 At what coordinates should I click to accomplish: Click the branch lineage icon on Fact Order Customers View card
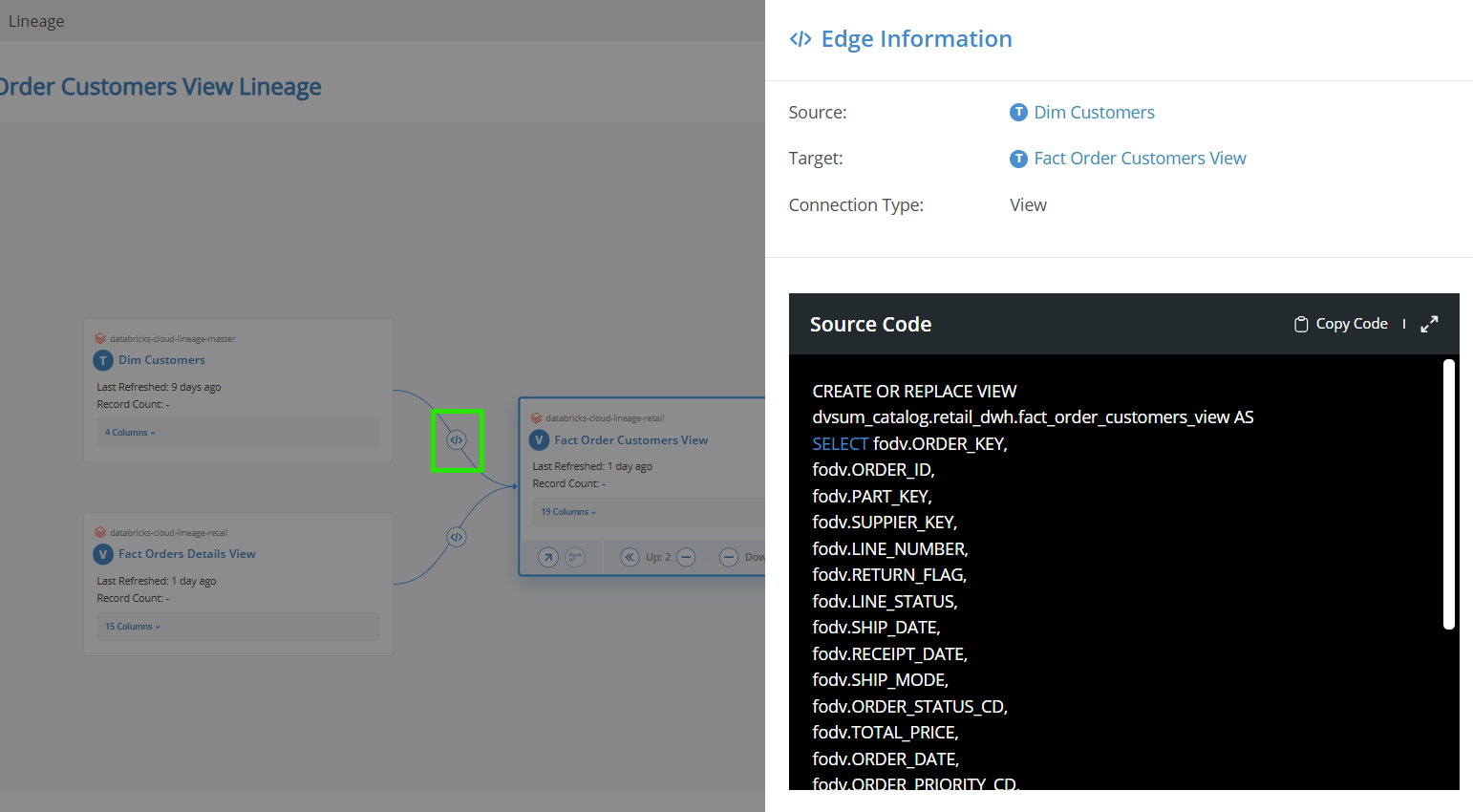(575, 557)
